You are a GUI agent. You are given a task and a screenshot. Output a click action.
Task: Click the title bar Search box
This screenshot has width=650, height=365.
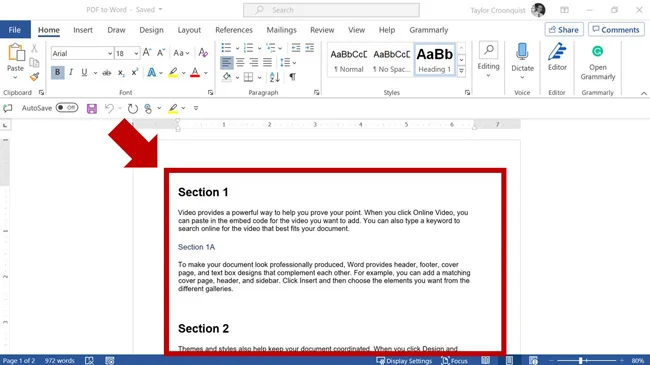[331, 10]
